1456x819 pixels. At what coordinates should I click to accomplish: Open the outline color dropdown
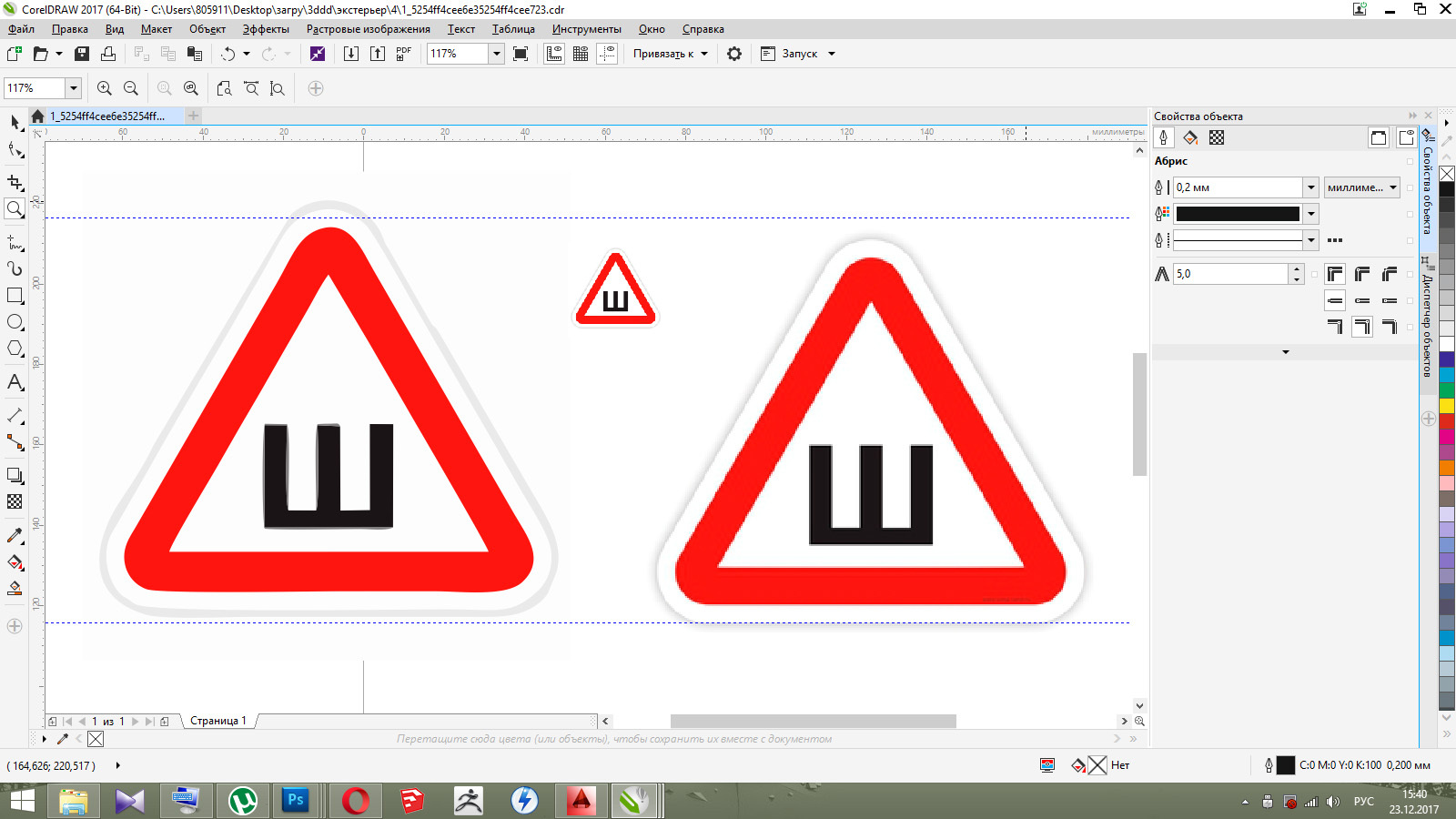coord(1310,214)
